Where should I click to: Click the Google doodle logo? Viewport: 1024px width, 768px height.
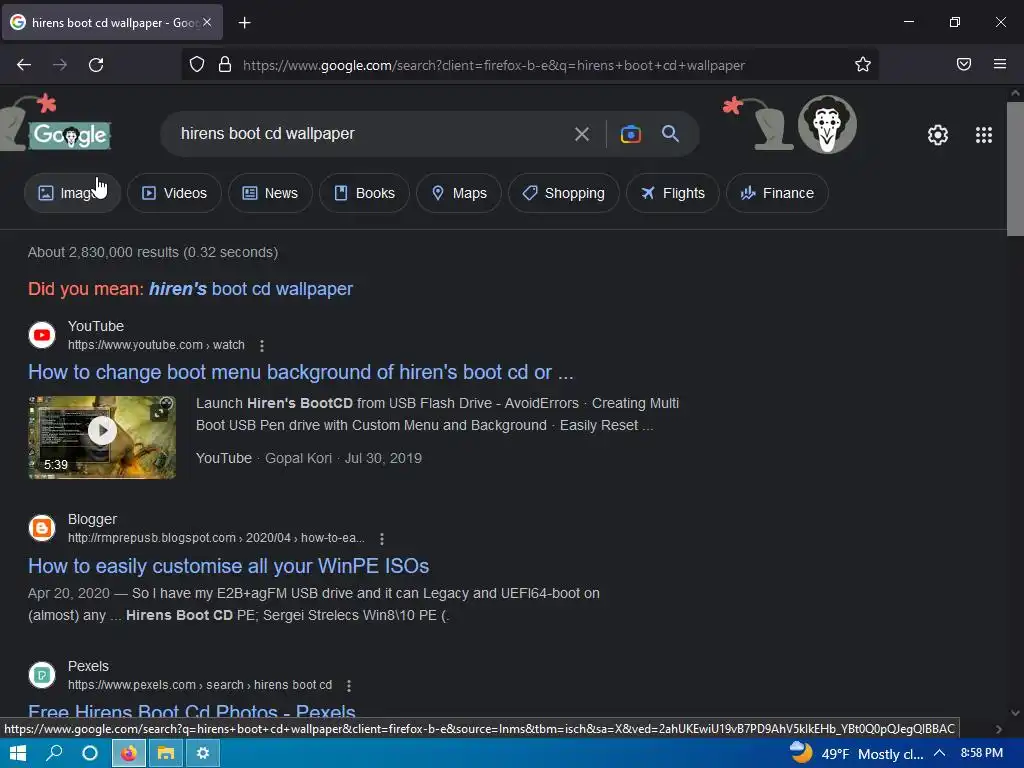point(70,135)
